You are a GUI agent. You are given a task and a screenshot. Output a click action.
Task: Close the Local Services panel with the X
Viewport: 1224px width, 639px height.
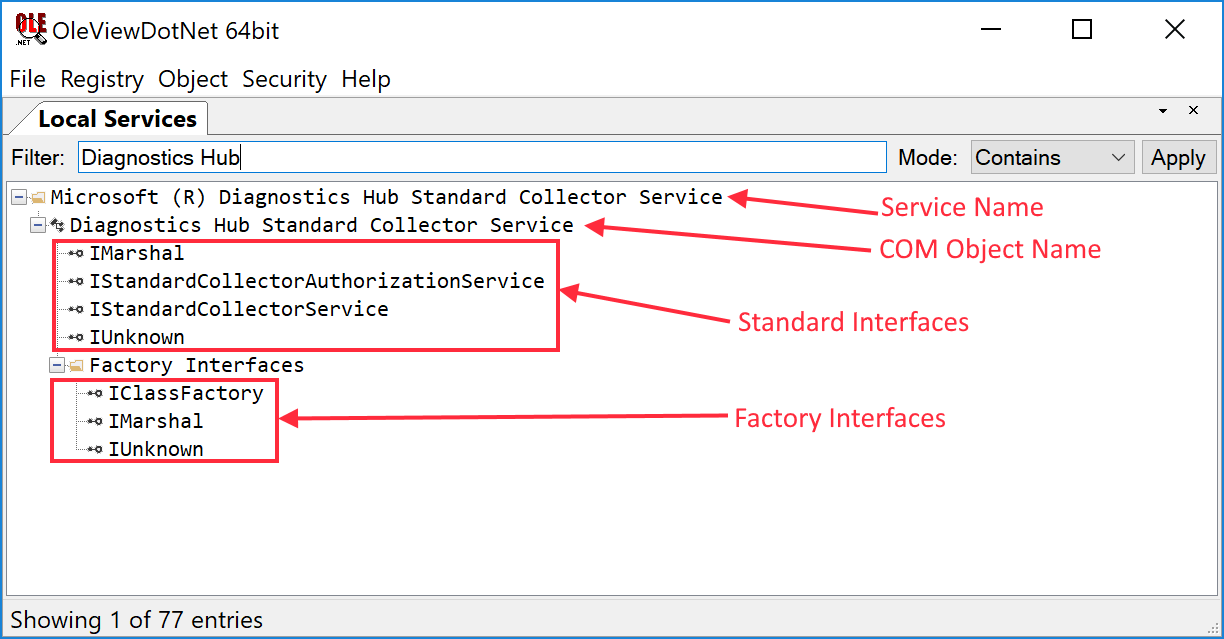point(1193,111)
